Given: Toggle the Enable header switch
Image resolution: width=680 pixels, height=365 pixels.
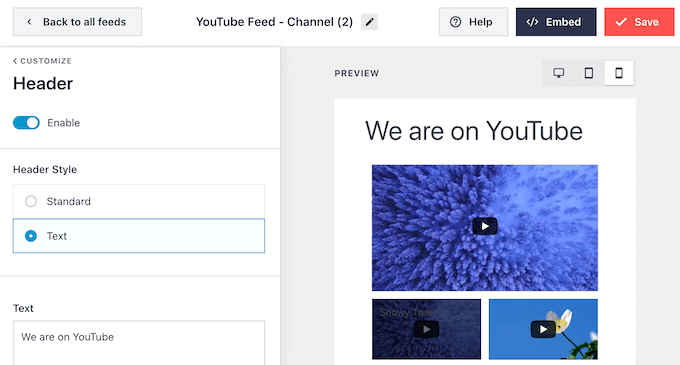Looking at the screenshot, I should (x=26, y=123).
